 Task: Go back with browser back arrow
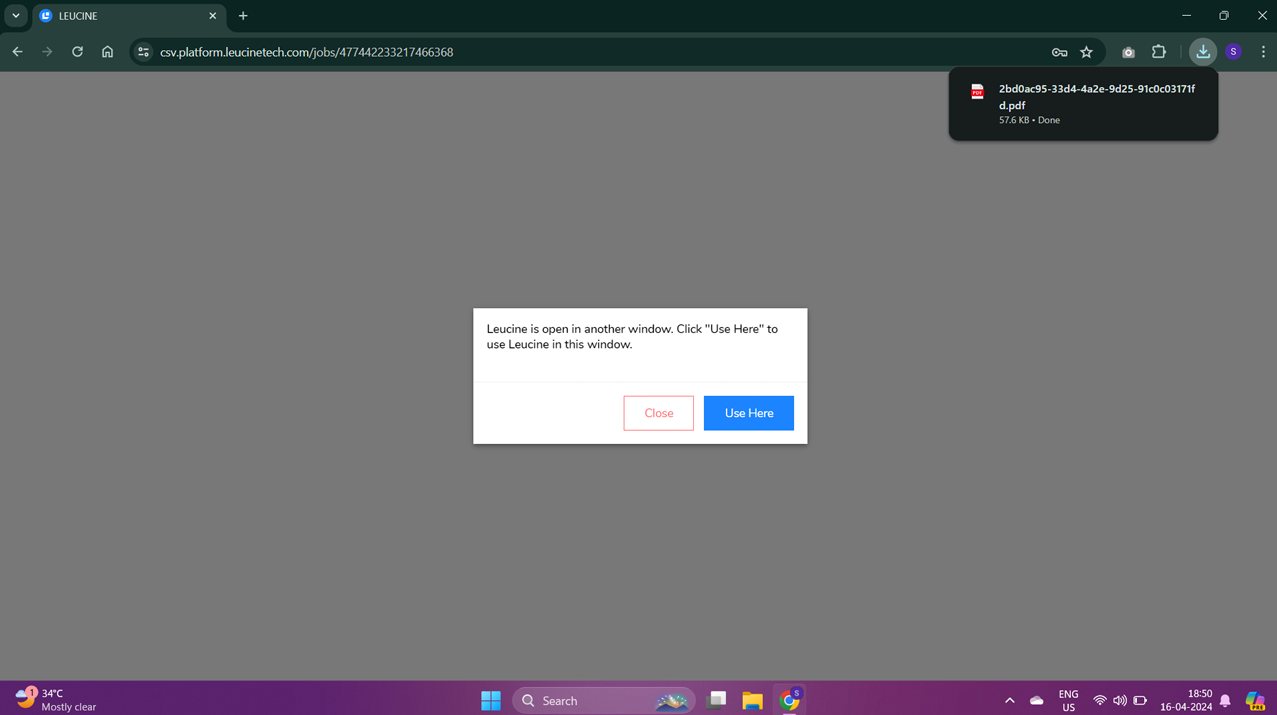pos(17,52)
